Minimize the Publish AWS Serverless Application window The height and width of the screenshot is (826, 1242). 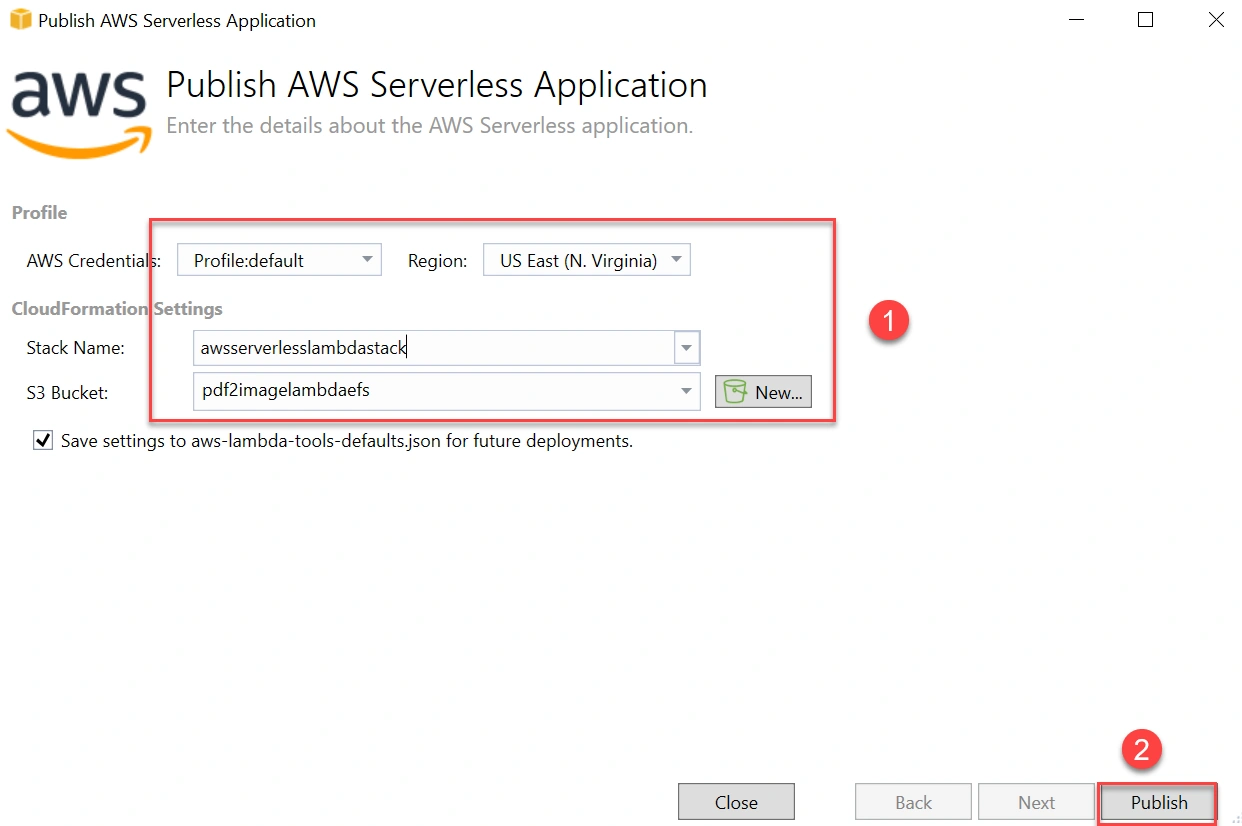[x=1076, y=20]
